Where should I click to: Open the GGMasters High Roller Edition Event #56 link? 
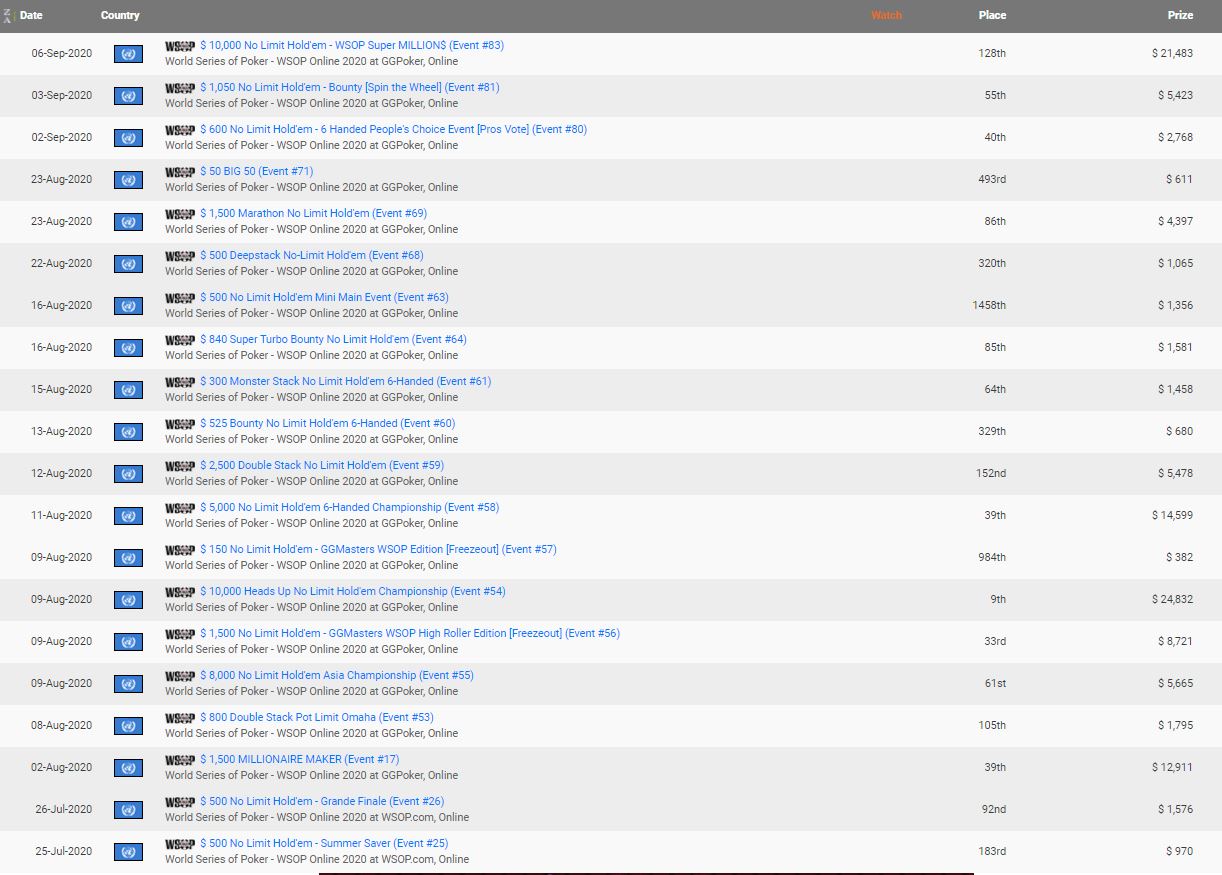(410, 633)
